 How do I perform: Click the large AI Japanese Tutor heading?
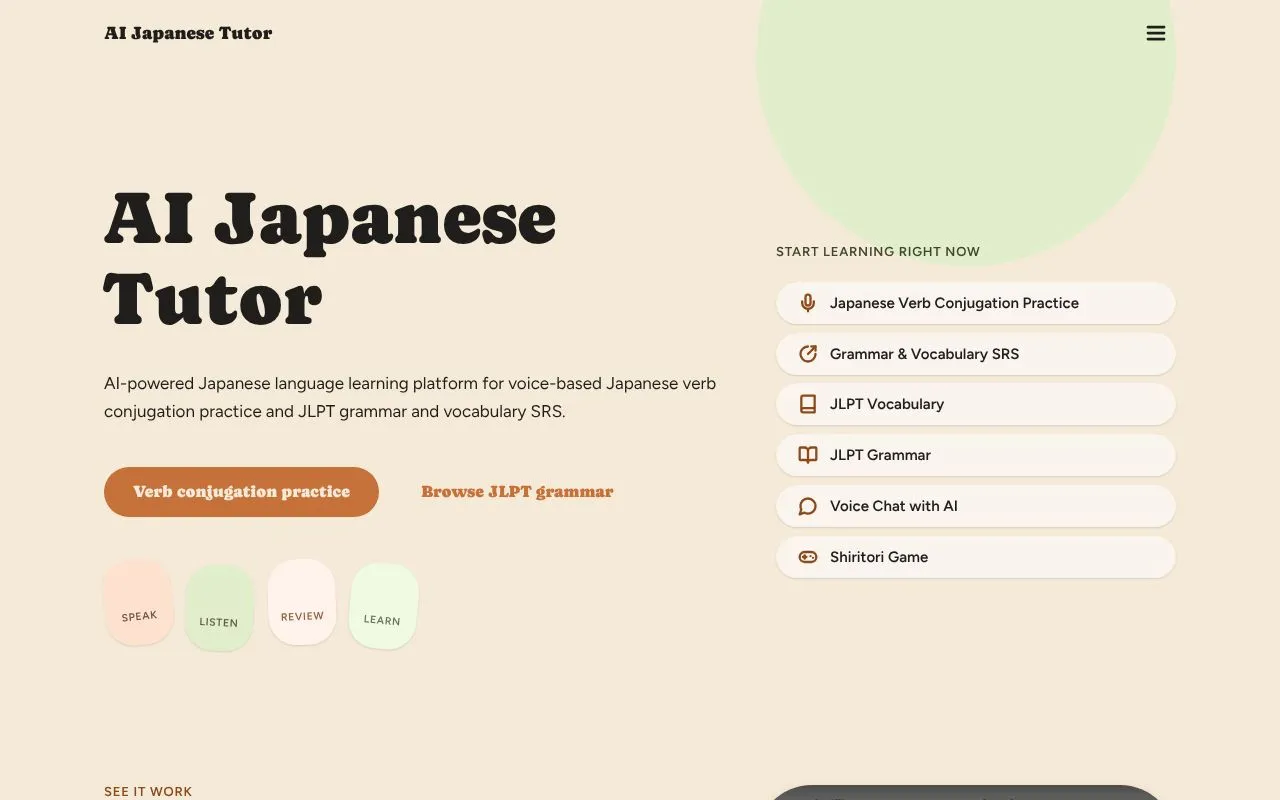[x=330, y=258]
